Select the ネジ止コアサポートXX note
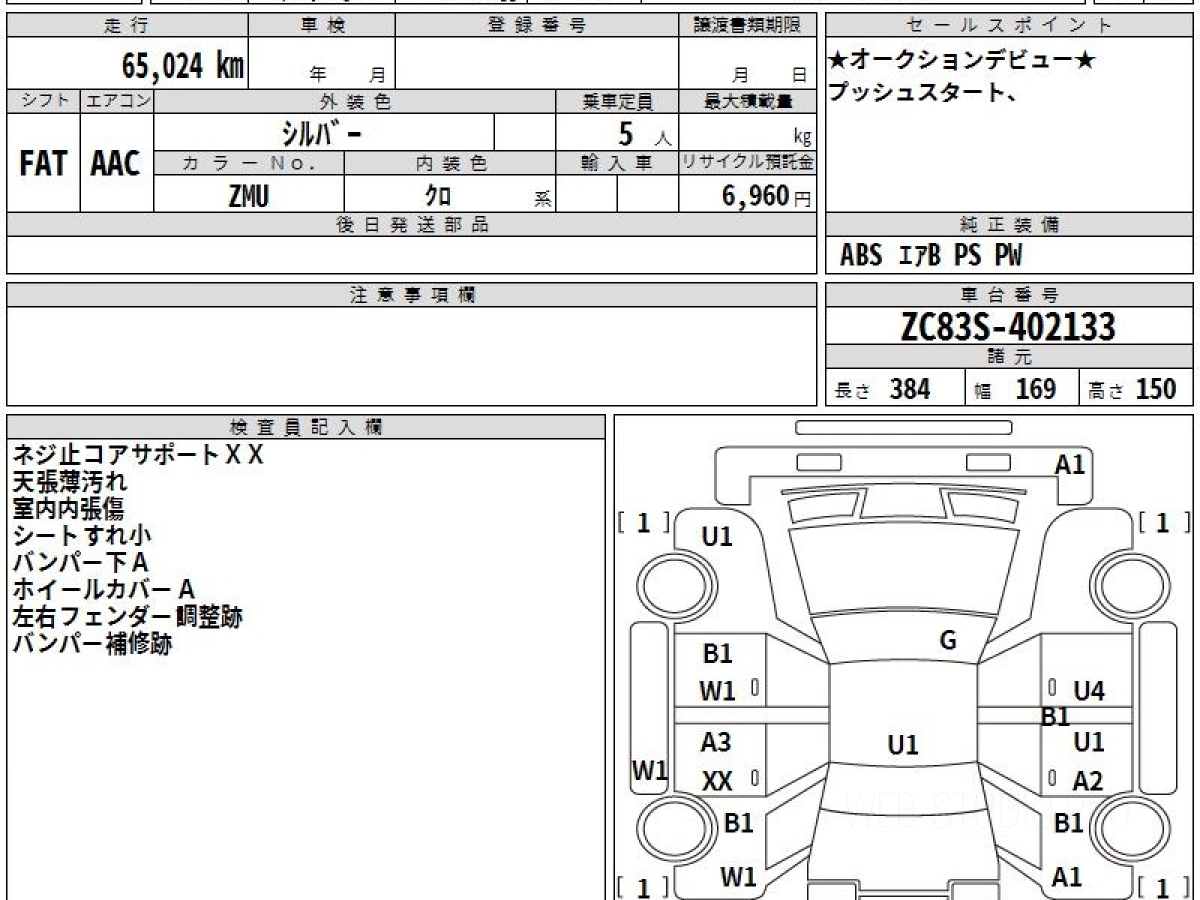 [138, 455]
